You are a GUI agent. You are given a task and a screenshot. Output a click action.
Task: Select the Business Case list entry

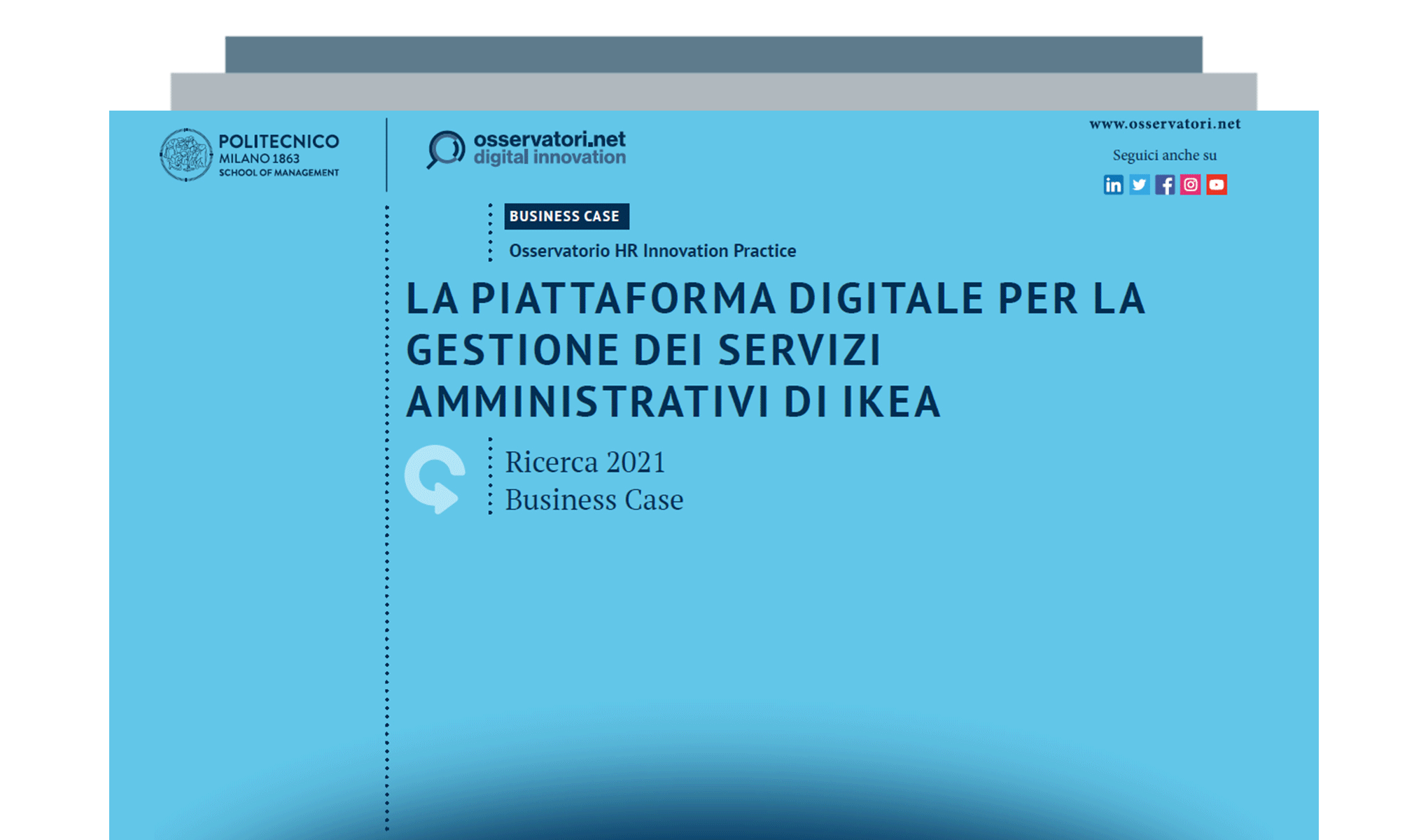click(594, 499)
